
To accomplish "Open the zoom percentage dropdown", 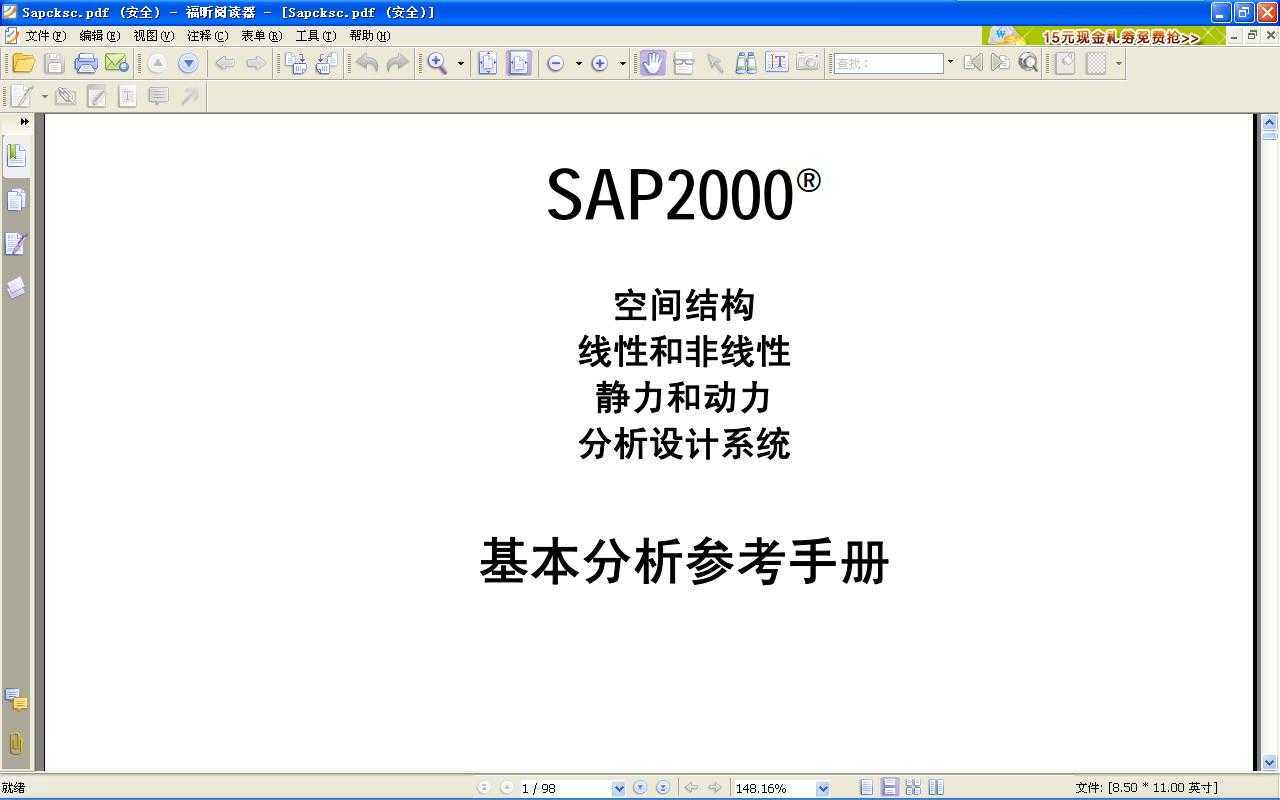I will pos(822,788).
